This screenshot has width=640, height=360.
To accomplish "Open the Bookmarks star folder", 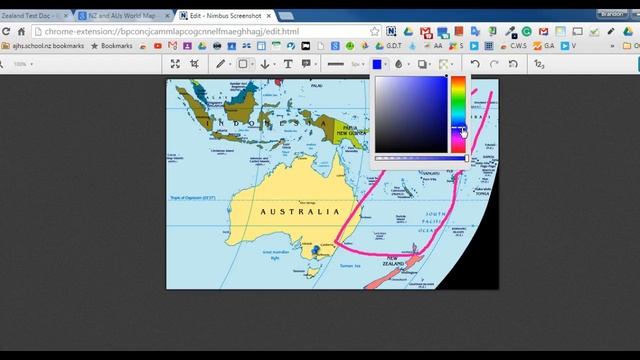I will pos(111,46).
